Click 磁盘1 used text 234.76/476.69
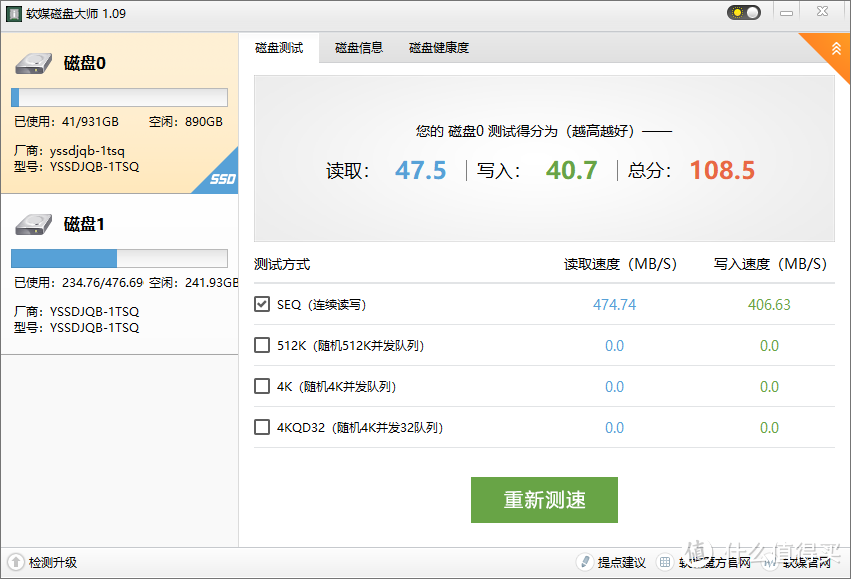Viewport: 851px width, 579px height. tap(103, 283)
